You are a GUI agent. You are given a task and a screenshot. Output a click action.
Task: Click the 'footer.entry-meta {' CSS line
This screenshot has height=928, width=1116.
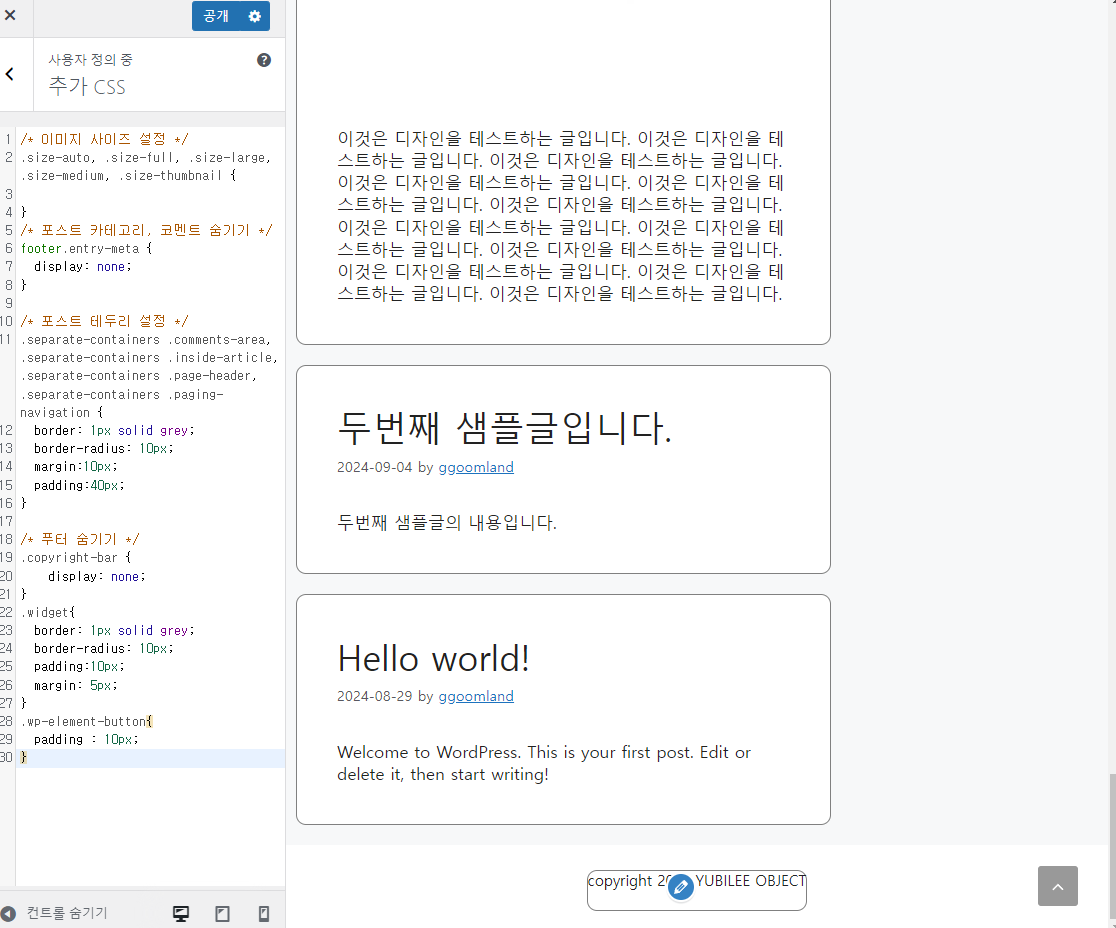86,248
